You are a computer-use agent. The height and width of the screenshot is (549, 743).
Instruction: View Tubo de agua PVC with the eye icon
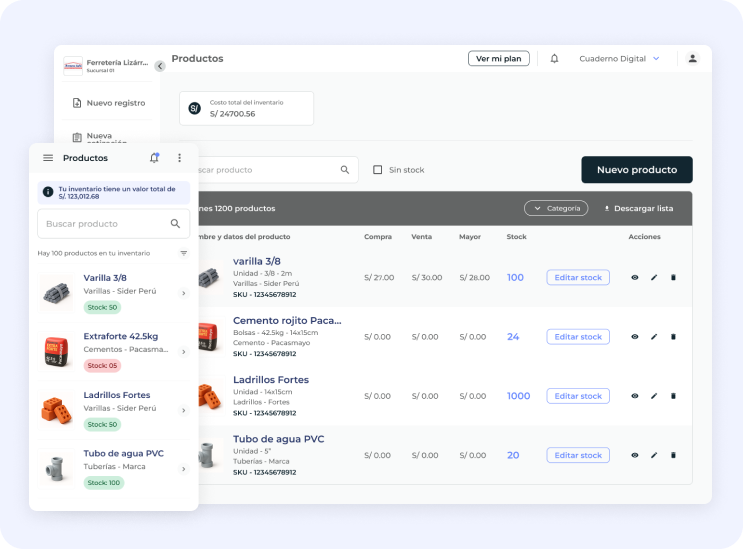(x=634, y=455)
